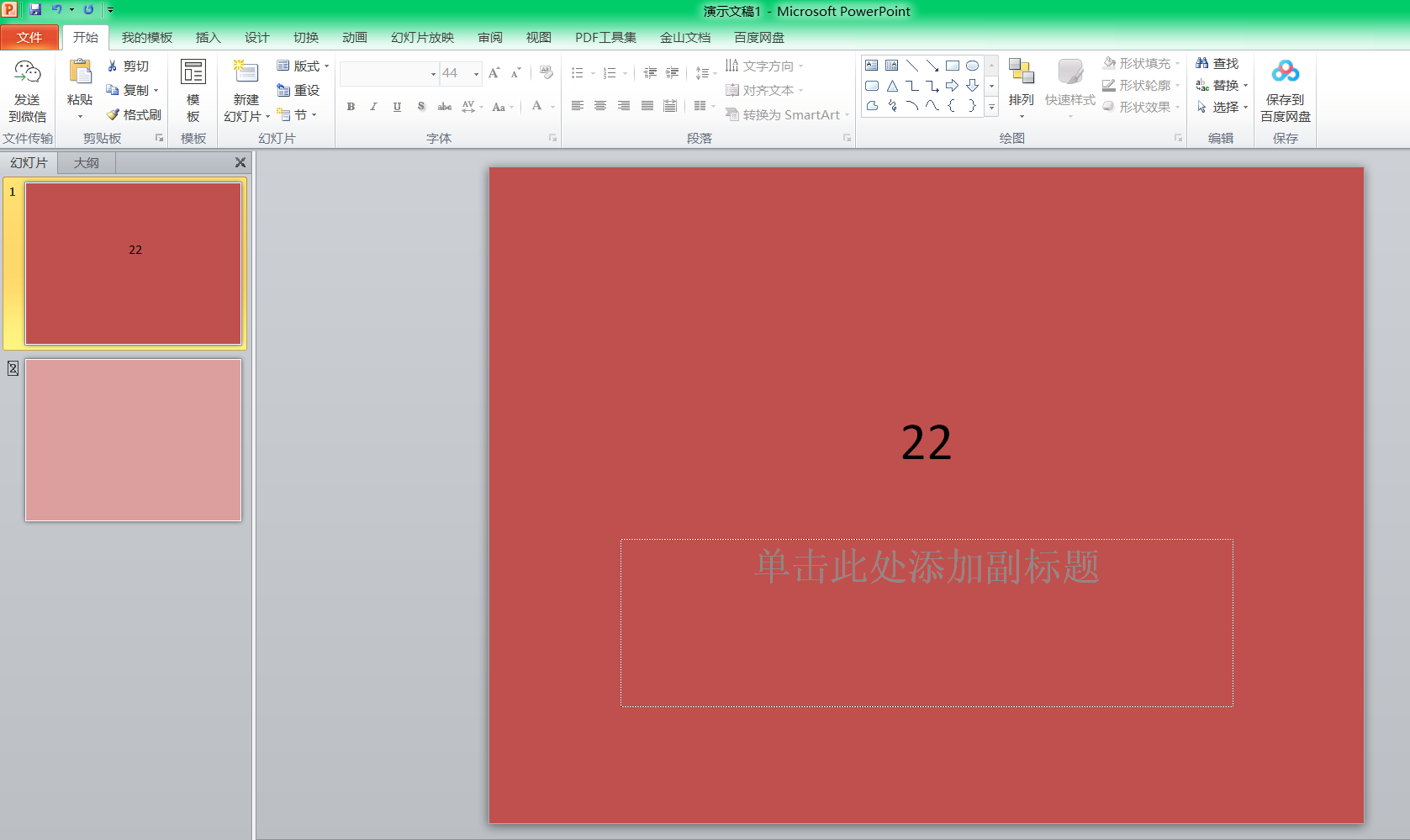Open 我的模板 my templates tab

(x=146, y=37)
